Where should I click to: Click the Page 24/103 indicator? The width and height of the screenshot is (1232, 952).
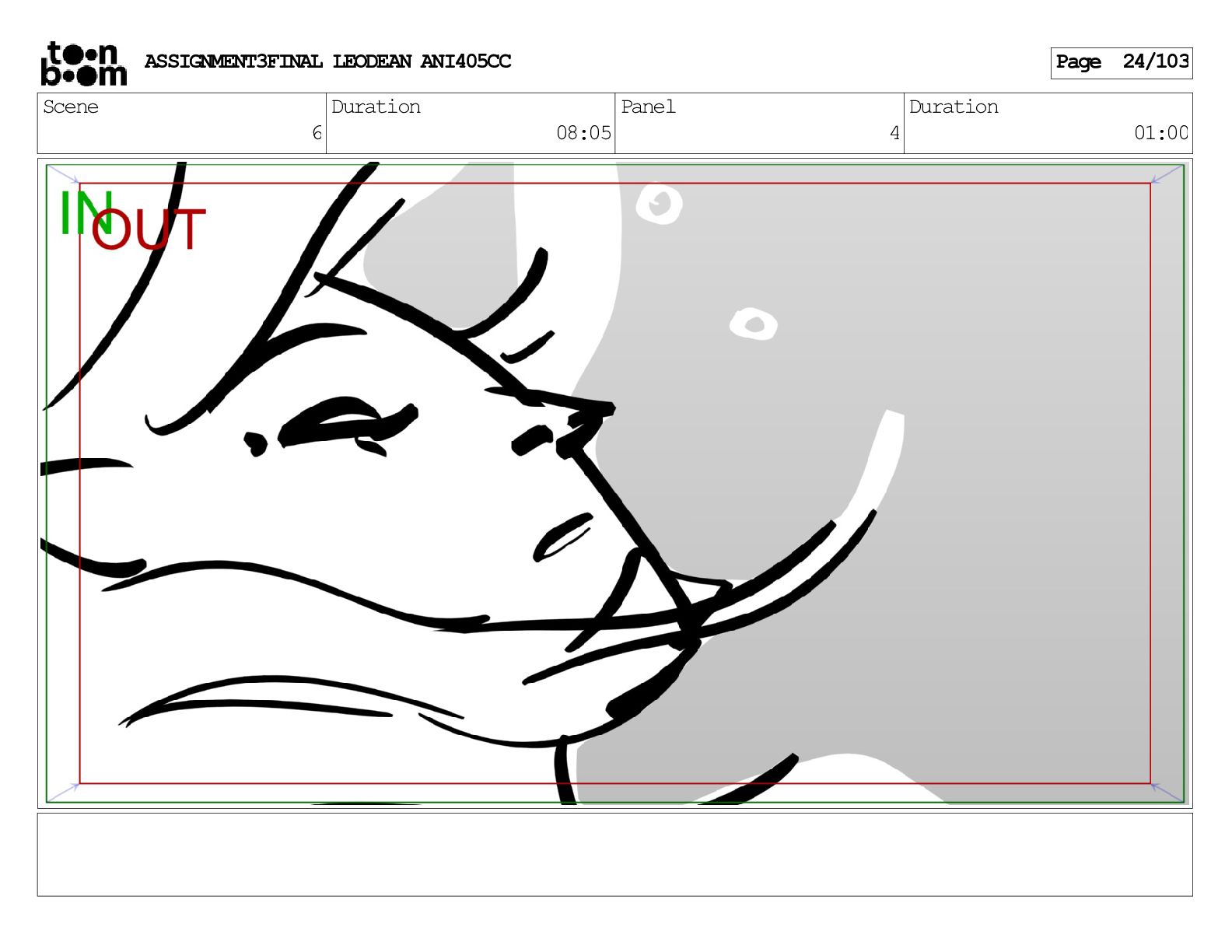[x=1121, y=62]
